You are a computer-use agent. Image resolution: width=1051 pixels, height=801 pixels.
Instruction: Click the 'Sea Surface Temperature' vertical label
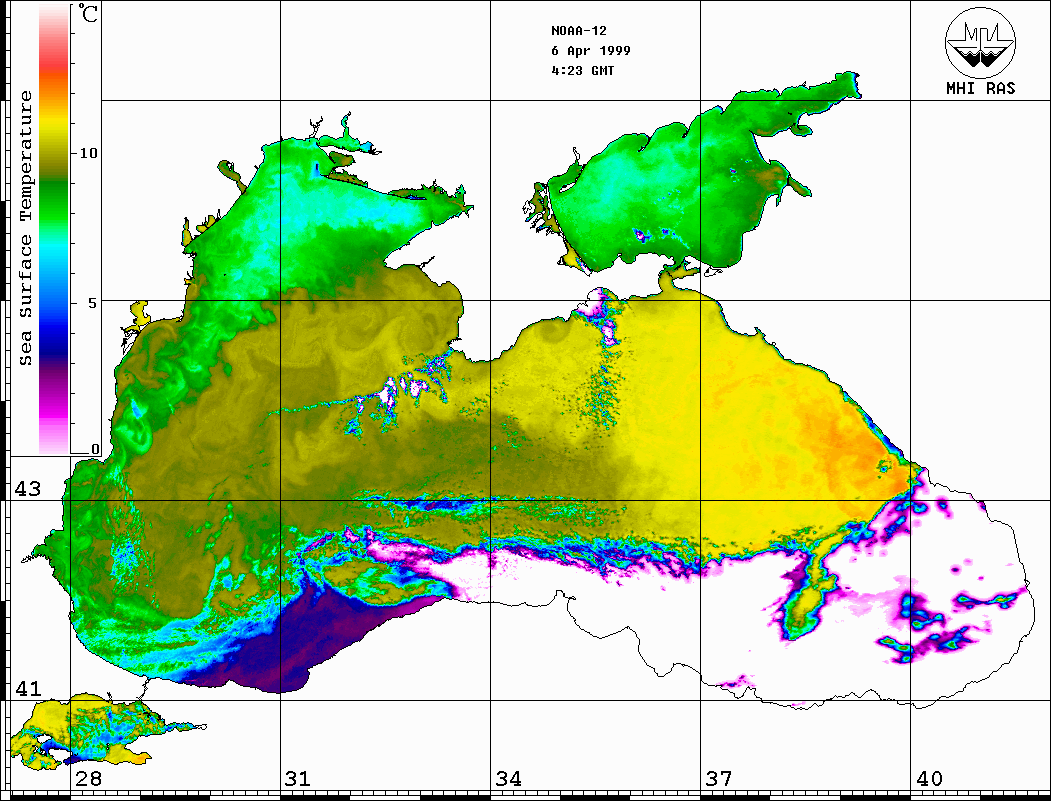point(26,228)
